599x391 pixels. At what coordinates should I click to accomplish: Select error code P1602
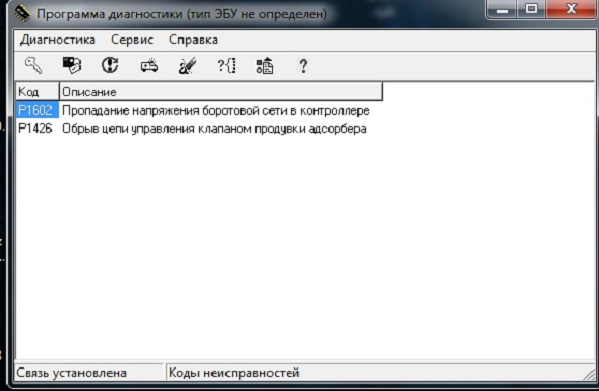(x=35, y=110)
